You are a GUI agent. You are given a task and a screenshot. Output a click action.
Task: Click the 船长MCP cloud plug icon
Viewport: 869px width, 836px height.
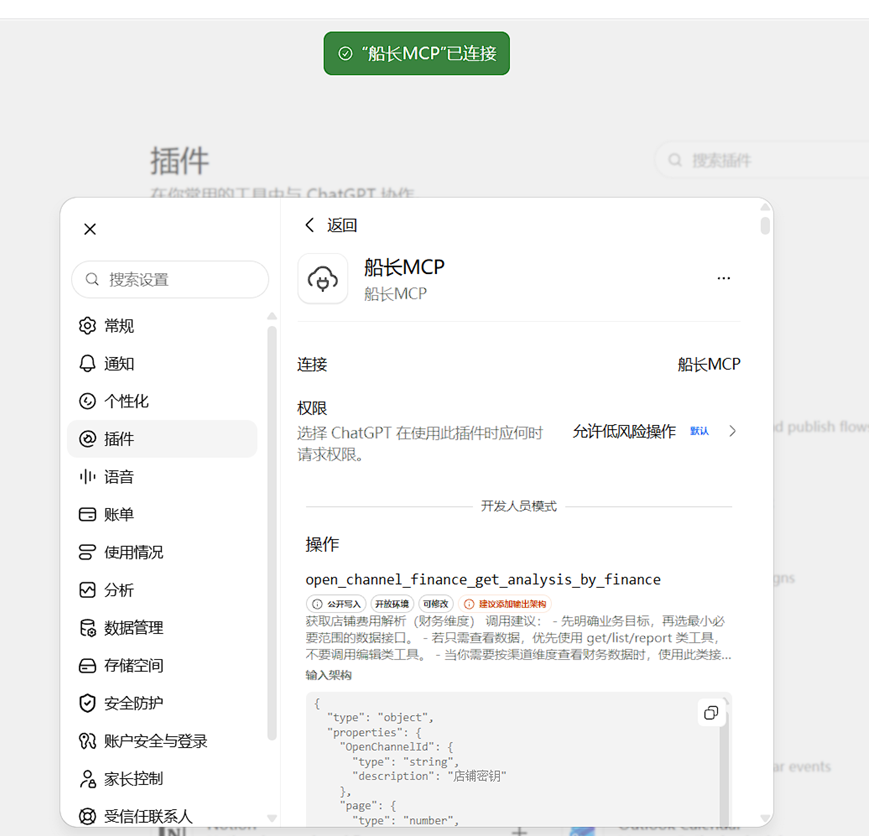point(323,279)
